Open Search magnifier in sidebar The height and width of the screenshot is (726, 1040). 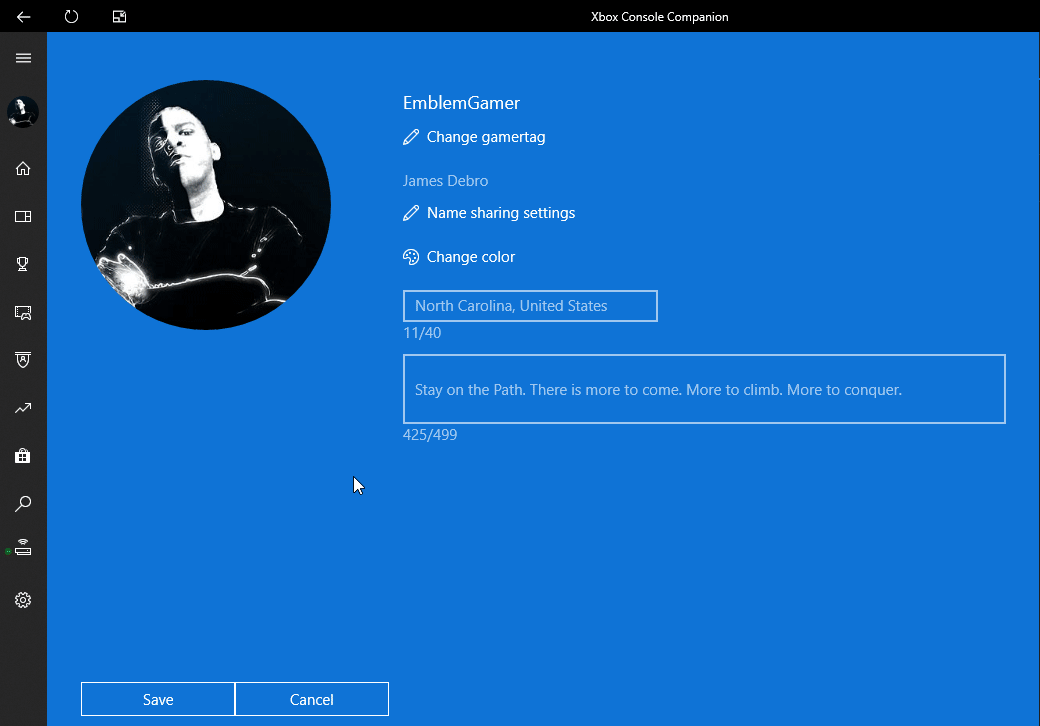click(23, 504)
